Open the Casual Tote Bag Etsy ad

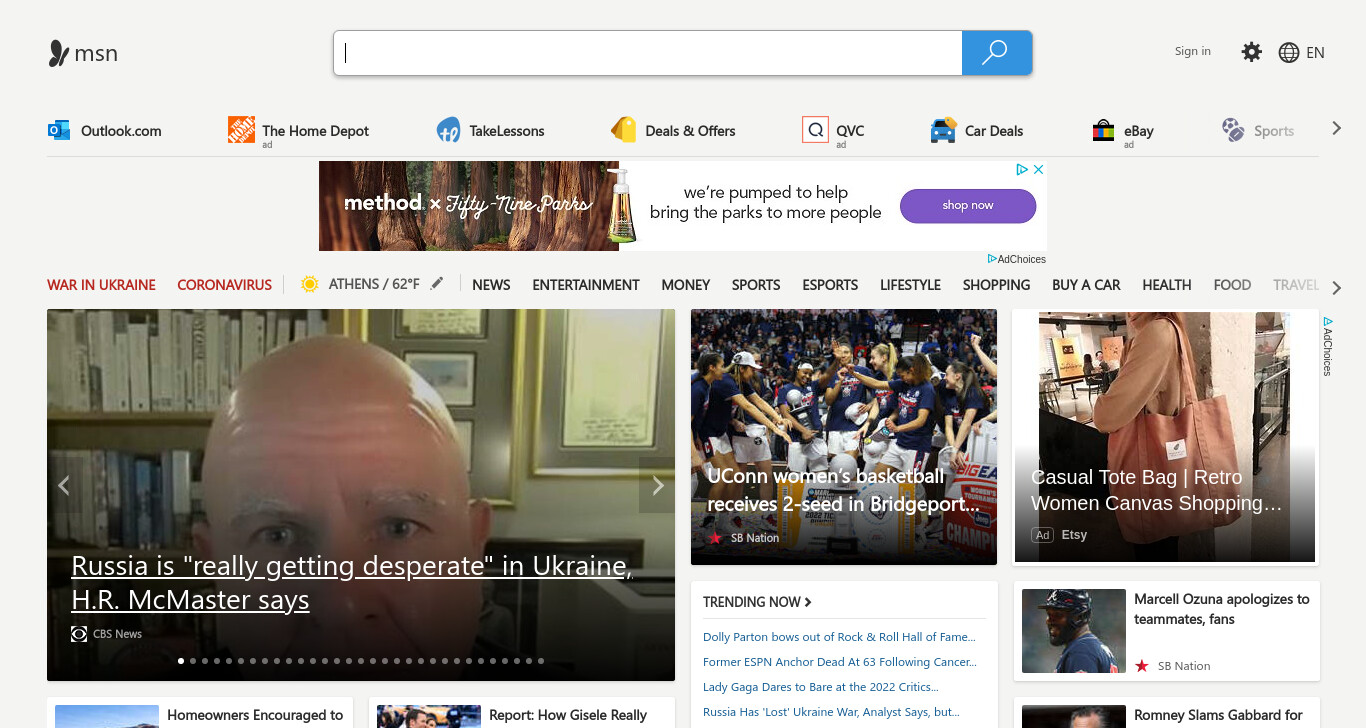click(1165, 437)
